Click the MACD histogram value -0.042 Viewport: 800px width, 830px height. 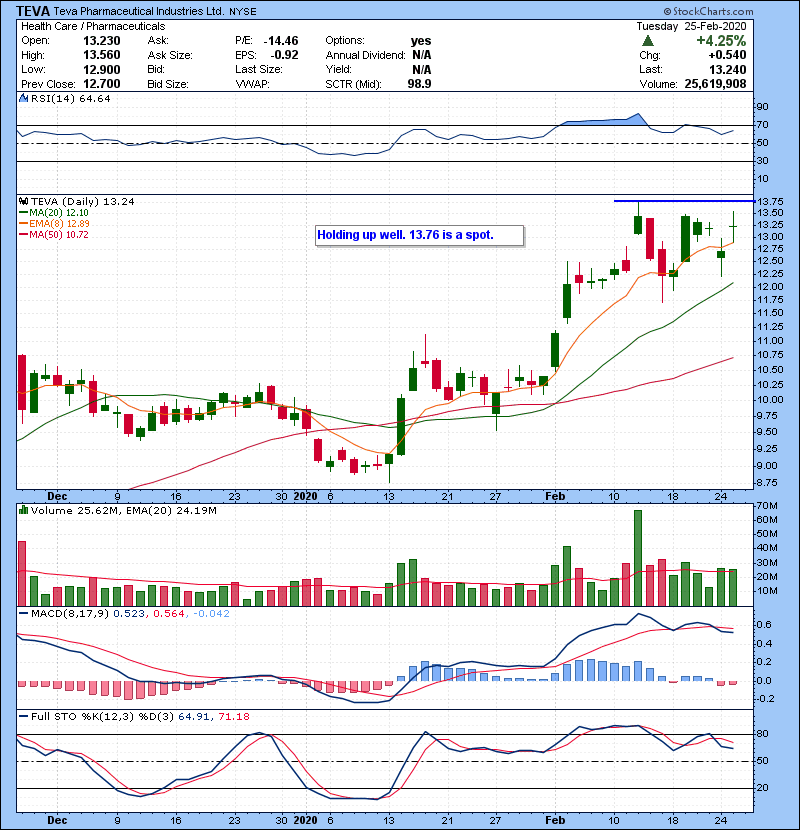click(x=211, y=614)
